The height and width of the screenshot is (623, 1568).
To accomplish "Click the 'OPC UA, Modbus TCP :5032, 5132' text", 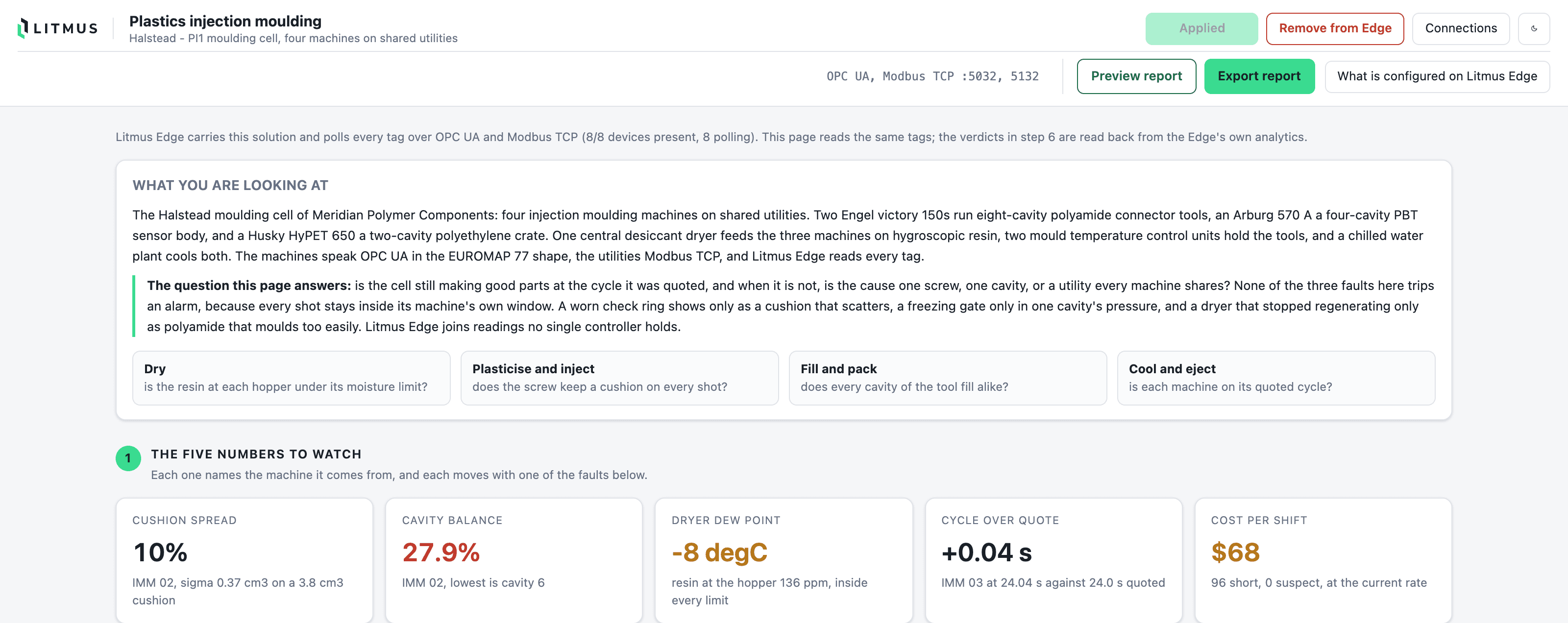I will (932, 76).
